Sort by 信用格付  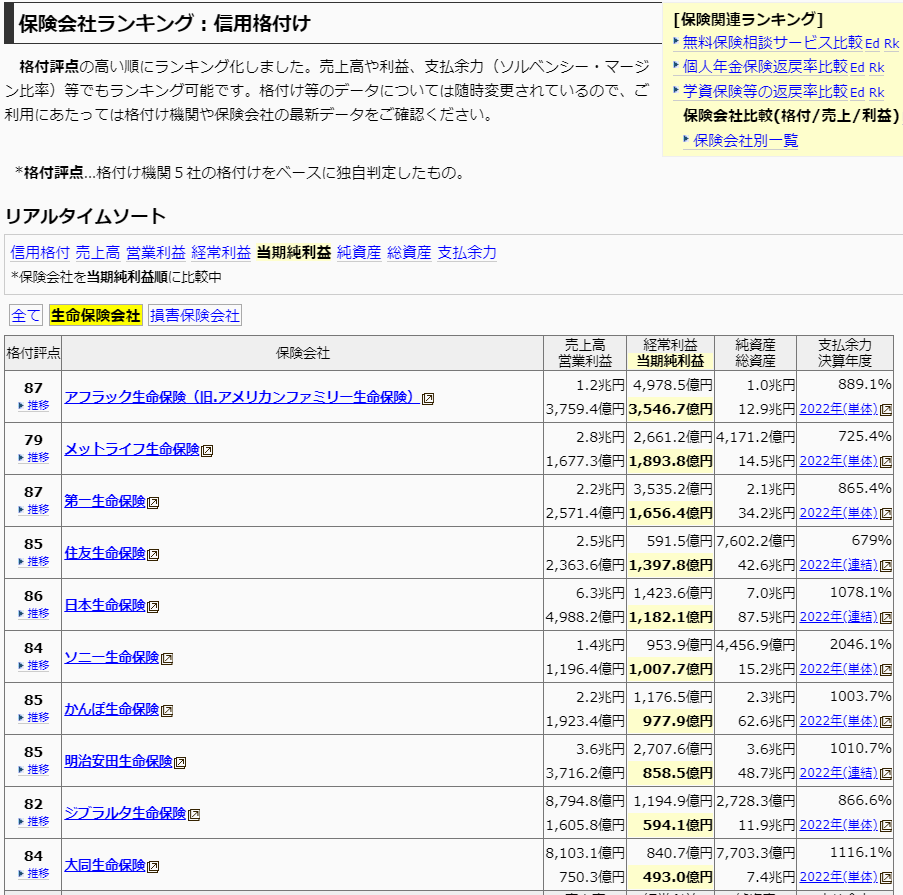click(x=40, y=252)
